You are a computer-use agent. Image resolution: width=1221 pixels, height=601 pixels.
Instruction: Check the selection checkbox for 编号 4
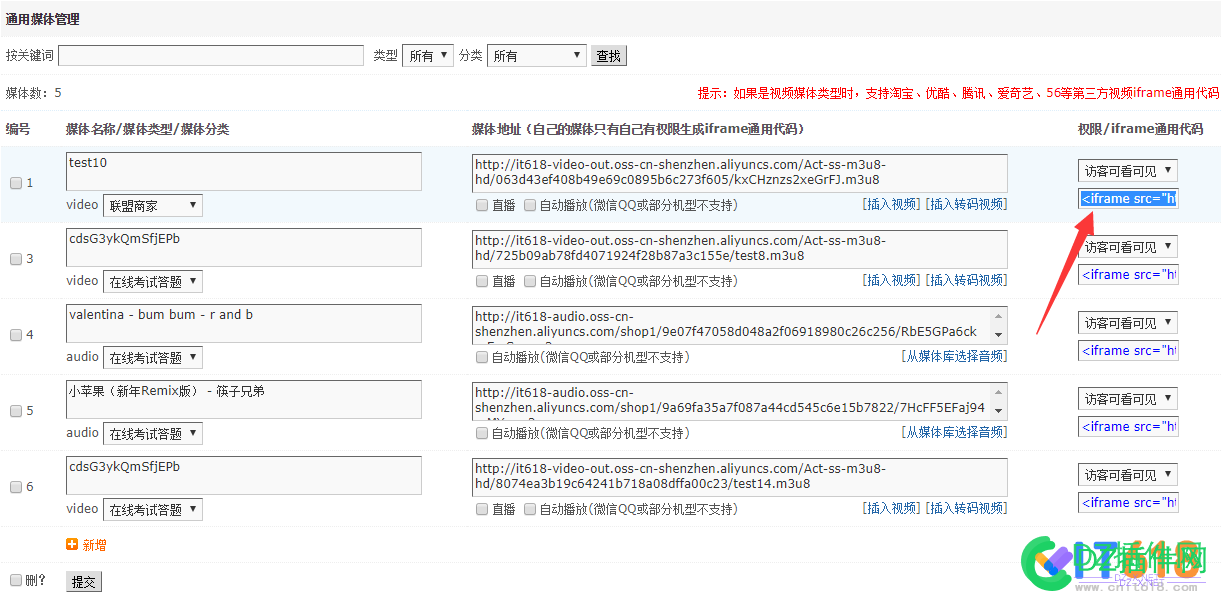click(14, 334)
